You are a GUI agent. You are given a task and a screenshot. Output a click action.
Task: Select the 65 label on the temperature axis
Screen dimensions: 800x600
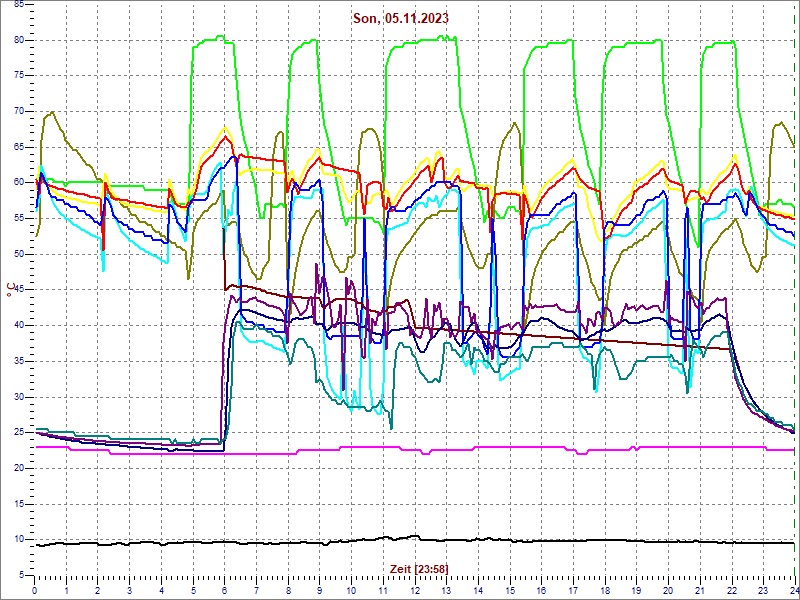tap(18, 147)
